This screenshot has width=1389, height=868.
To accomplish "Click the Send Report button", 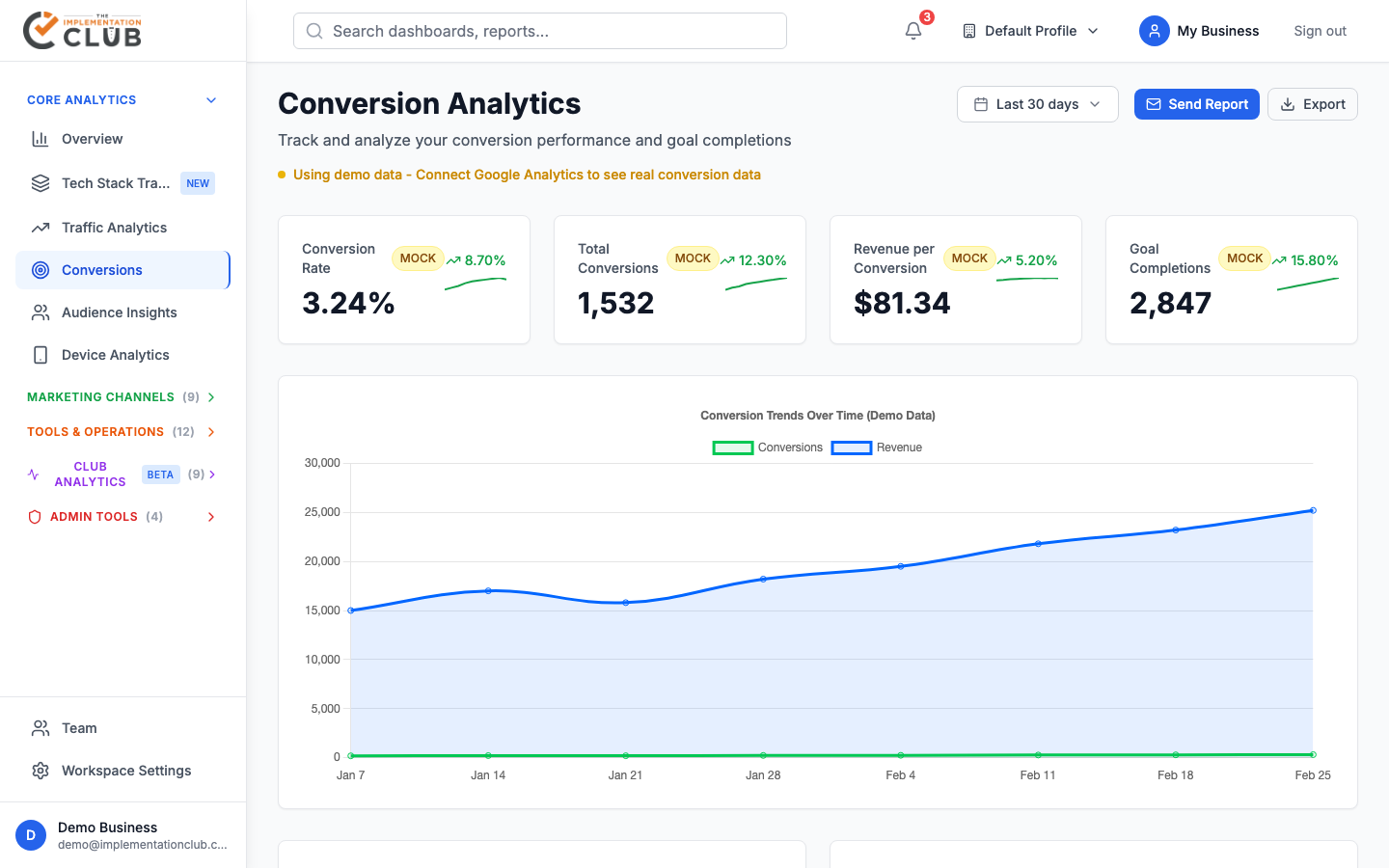I will pos(1196,104).
